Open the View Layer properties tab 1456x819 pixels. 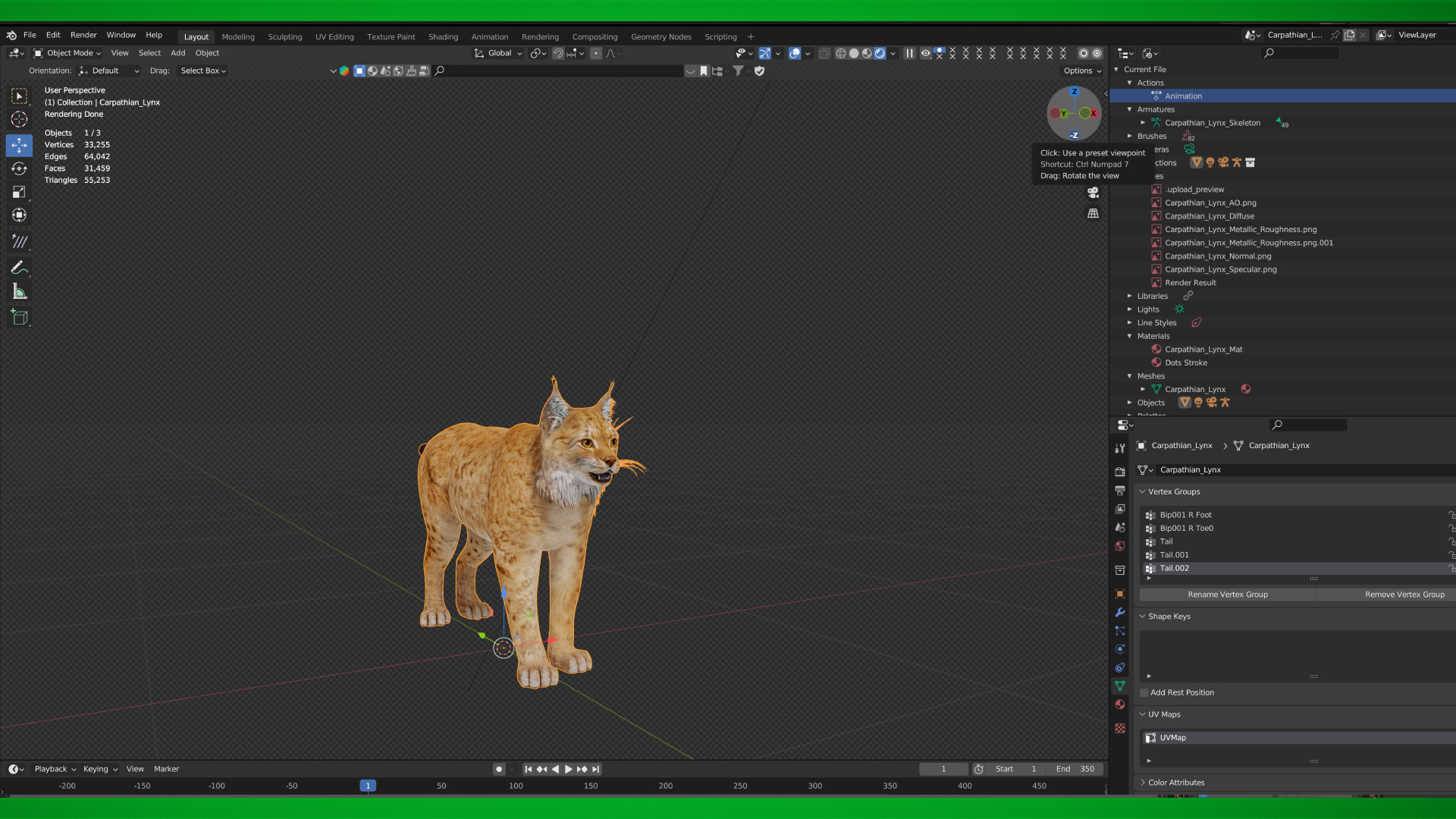click(1120, 509)
